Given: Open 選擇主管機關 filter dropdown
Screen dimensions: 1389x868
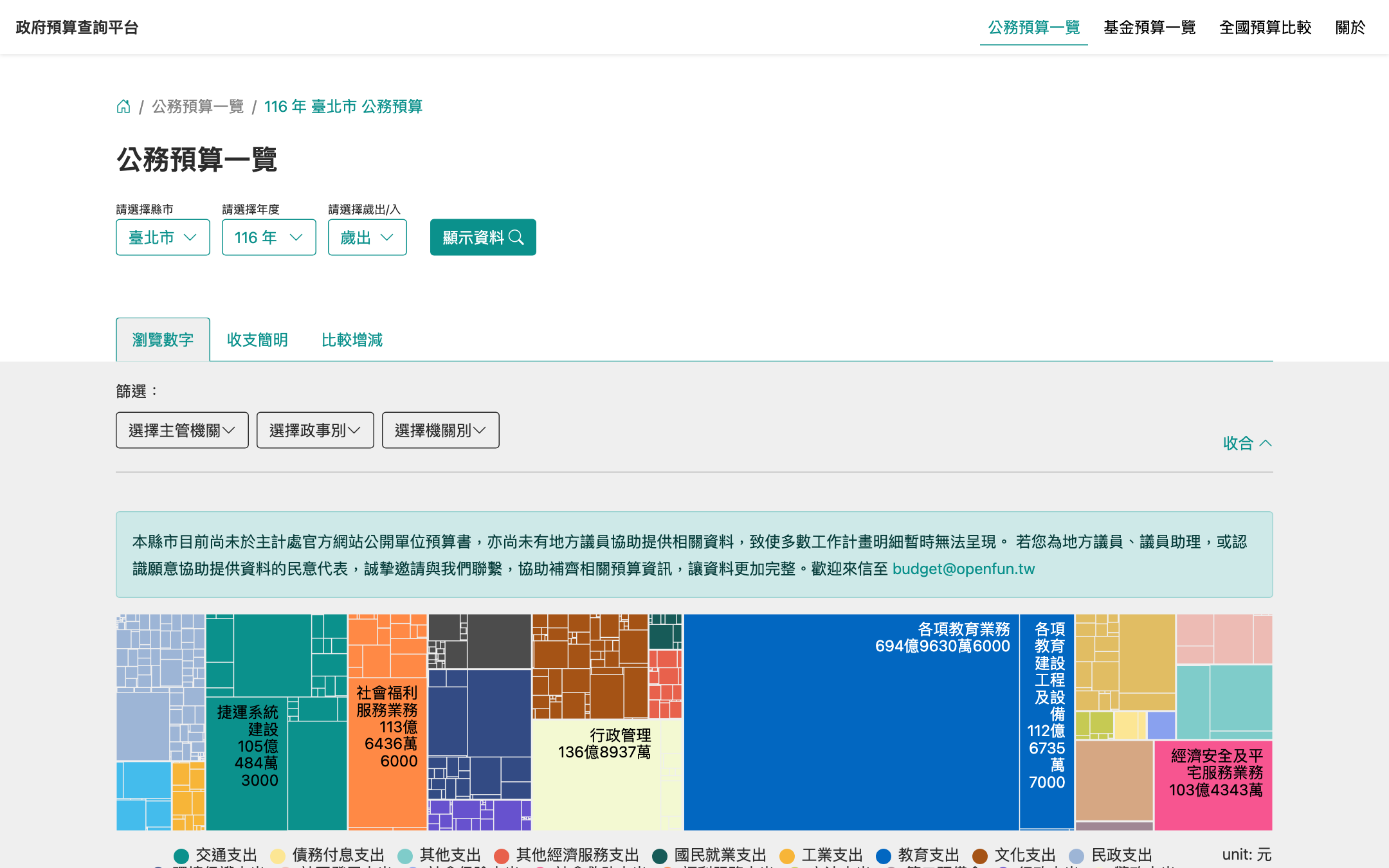Looking at the screenshot, I should (x=182, y=430).
